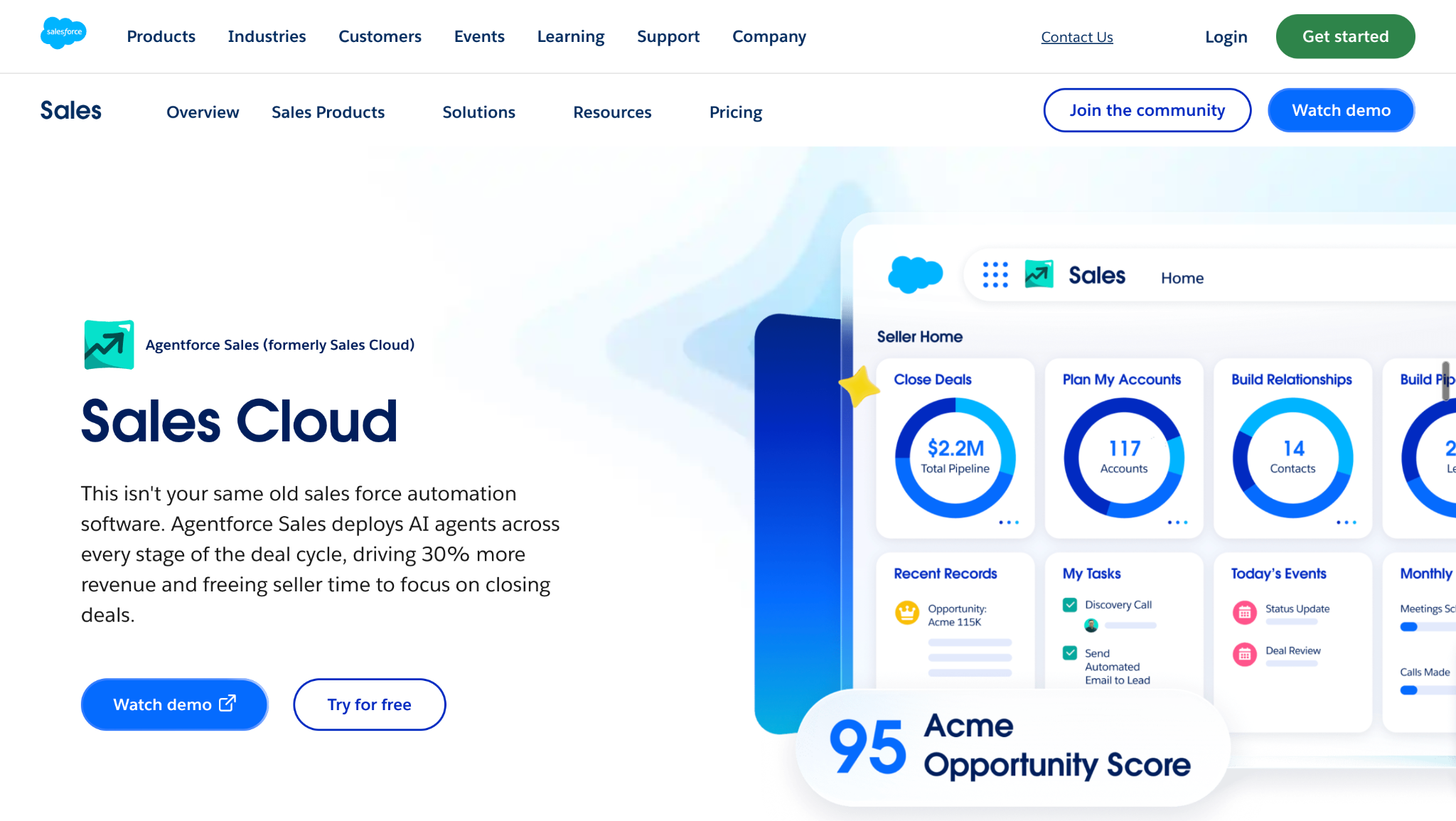Open the Events menu

479,36
